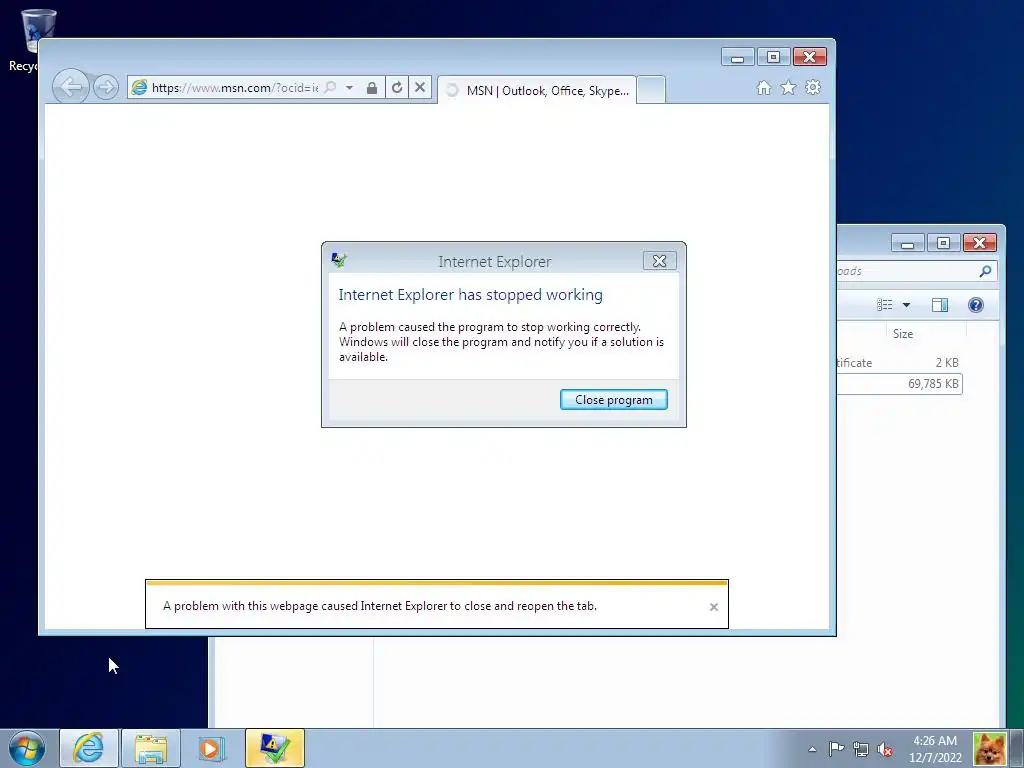Open a new tab in Internet Explorer
This screenshot has width=1024, height=768.
pos(650,90)
